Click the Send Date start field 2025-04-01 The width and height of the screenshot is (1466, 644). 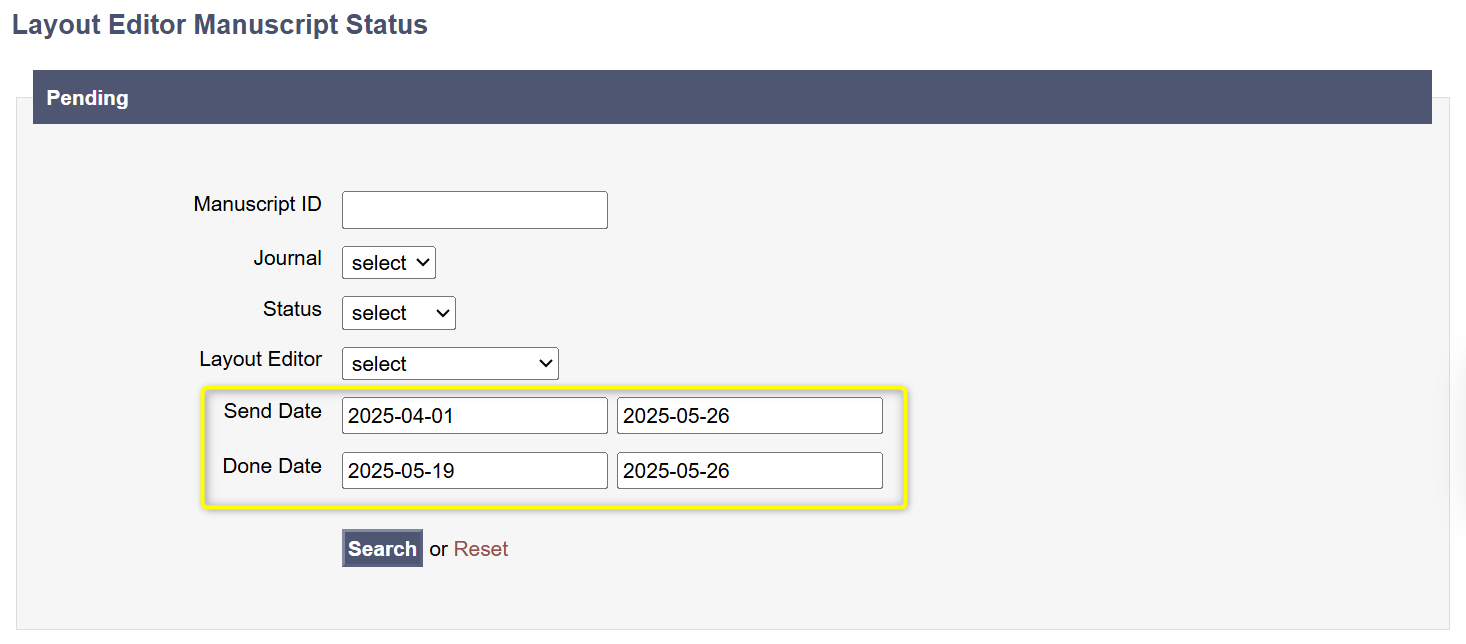(474, 416)
